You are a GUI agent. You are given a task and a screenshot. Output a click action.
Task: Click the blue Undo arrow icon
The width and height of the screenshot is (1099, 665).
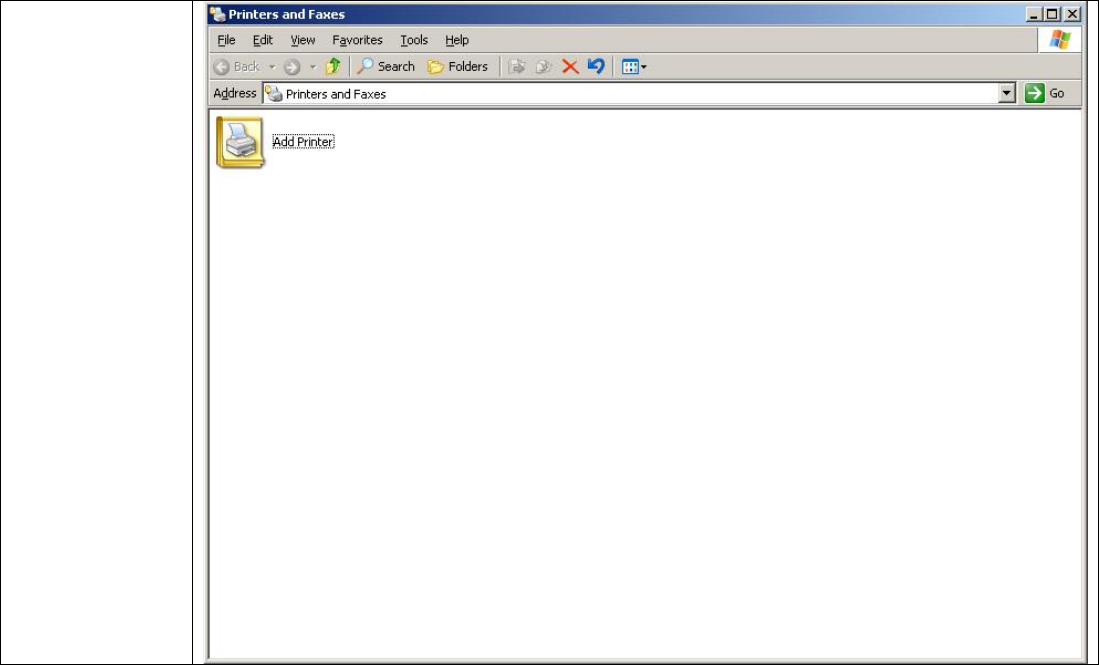[x=596, y=67]
